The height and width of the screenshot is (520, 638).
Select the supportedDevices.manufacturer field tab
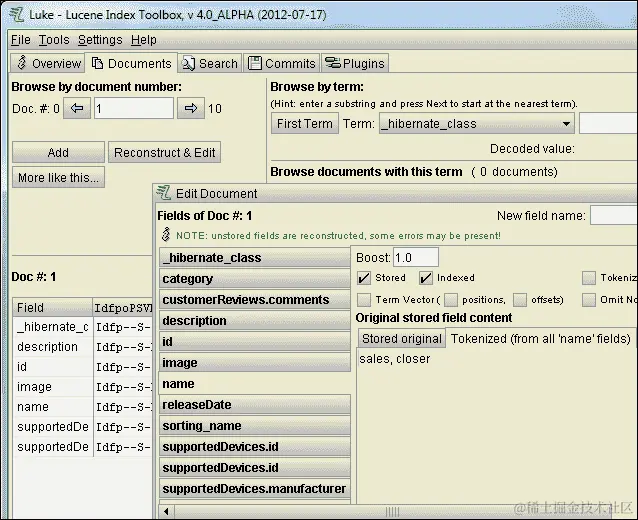(255, 489)
